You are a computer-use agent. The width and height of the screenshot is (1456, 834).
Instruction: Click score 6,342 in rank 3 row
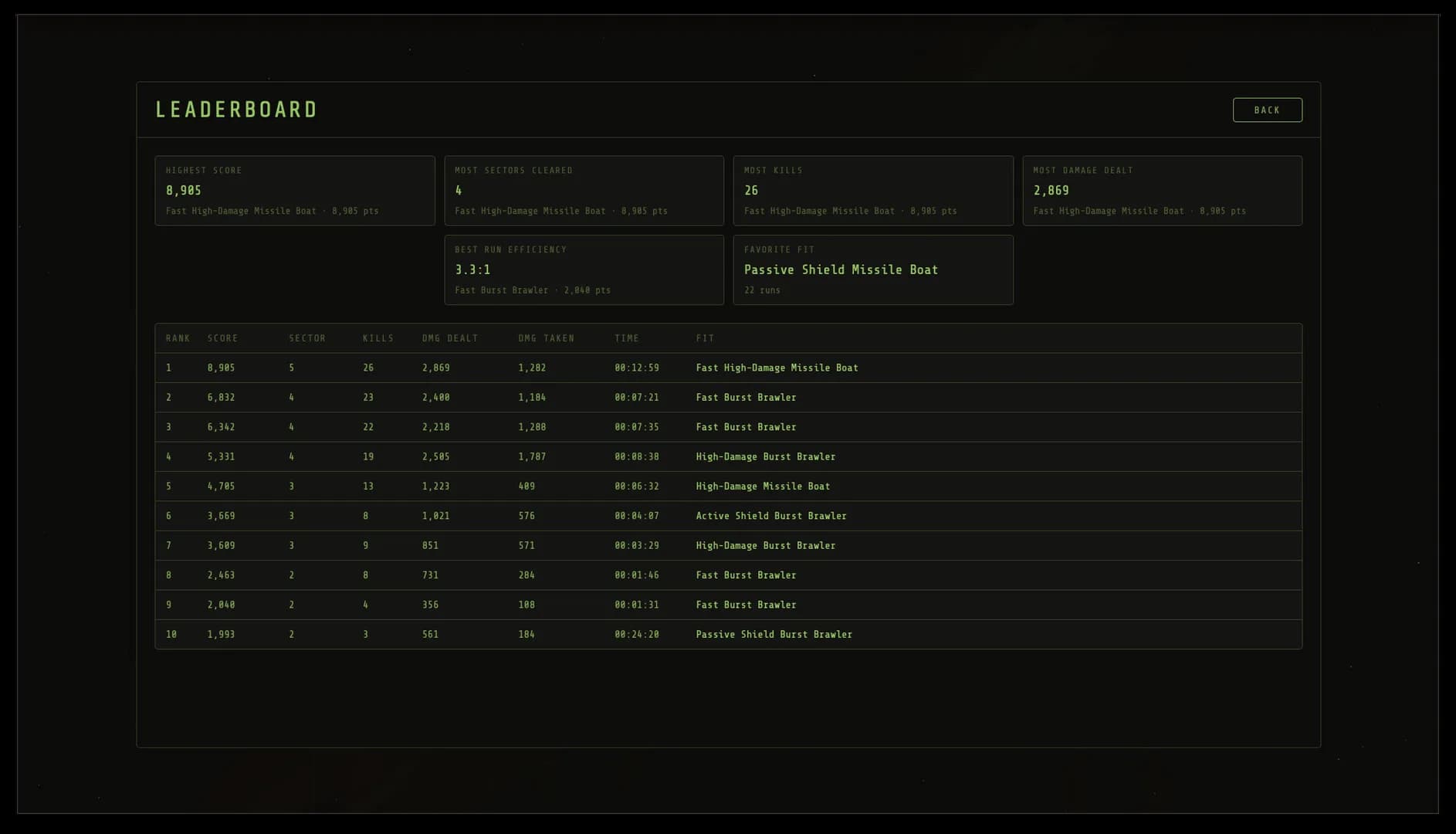point(221,427)
